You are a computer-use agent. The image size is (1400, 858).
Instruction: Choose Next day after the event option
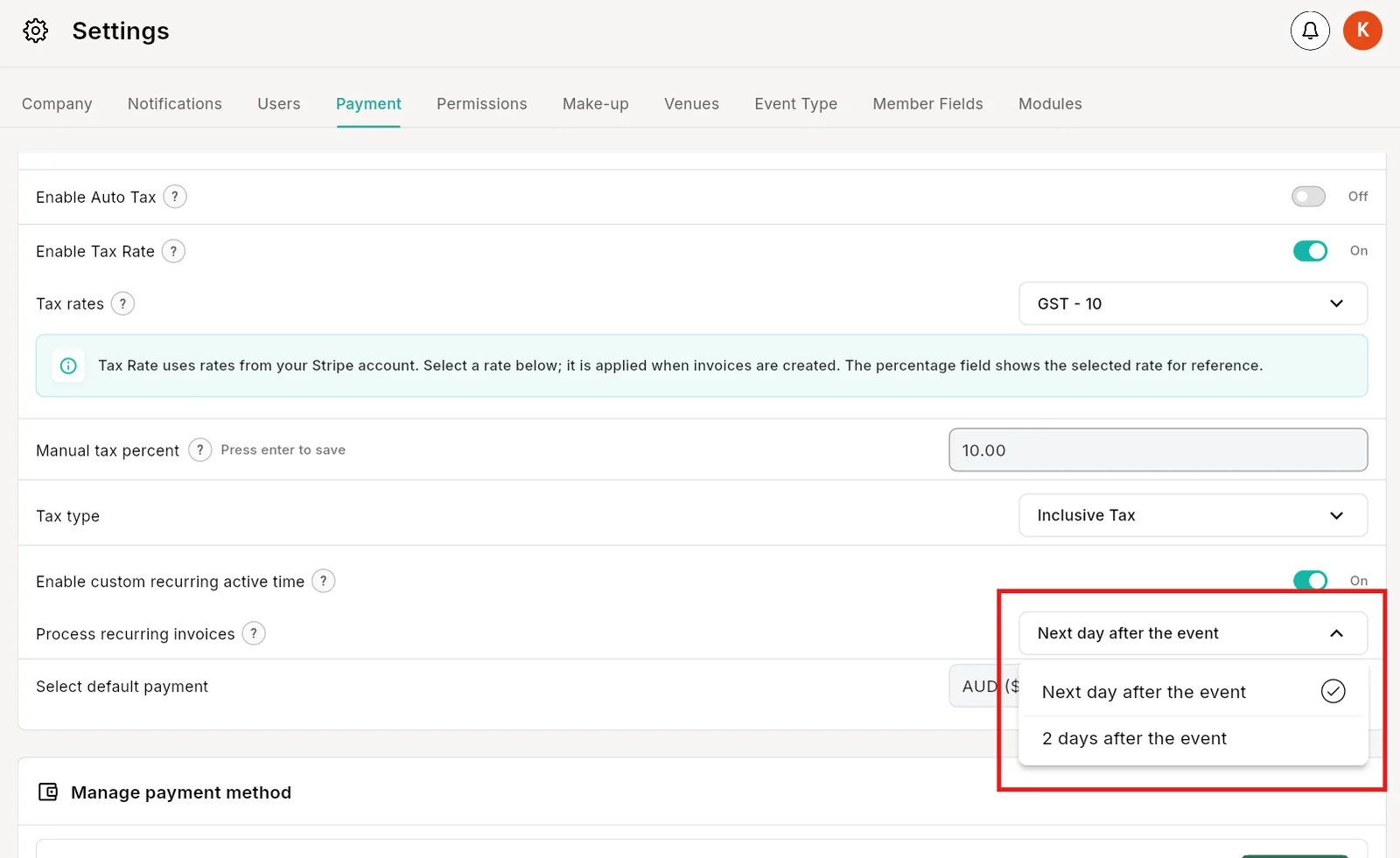(x=1193, y=692)
